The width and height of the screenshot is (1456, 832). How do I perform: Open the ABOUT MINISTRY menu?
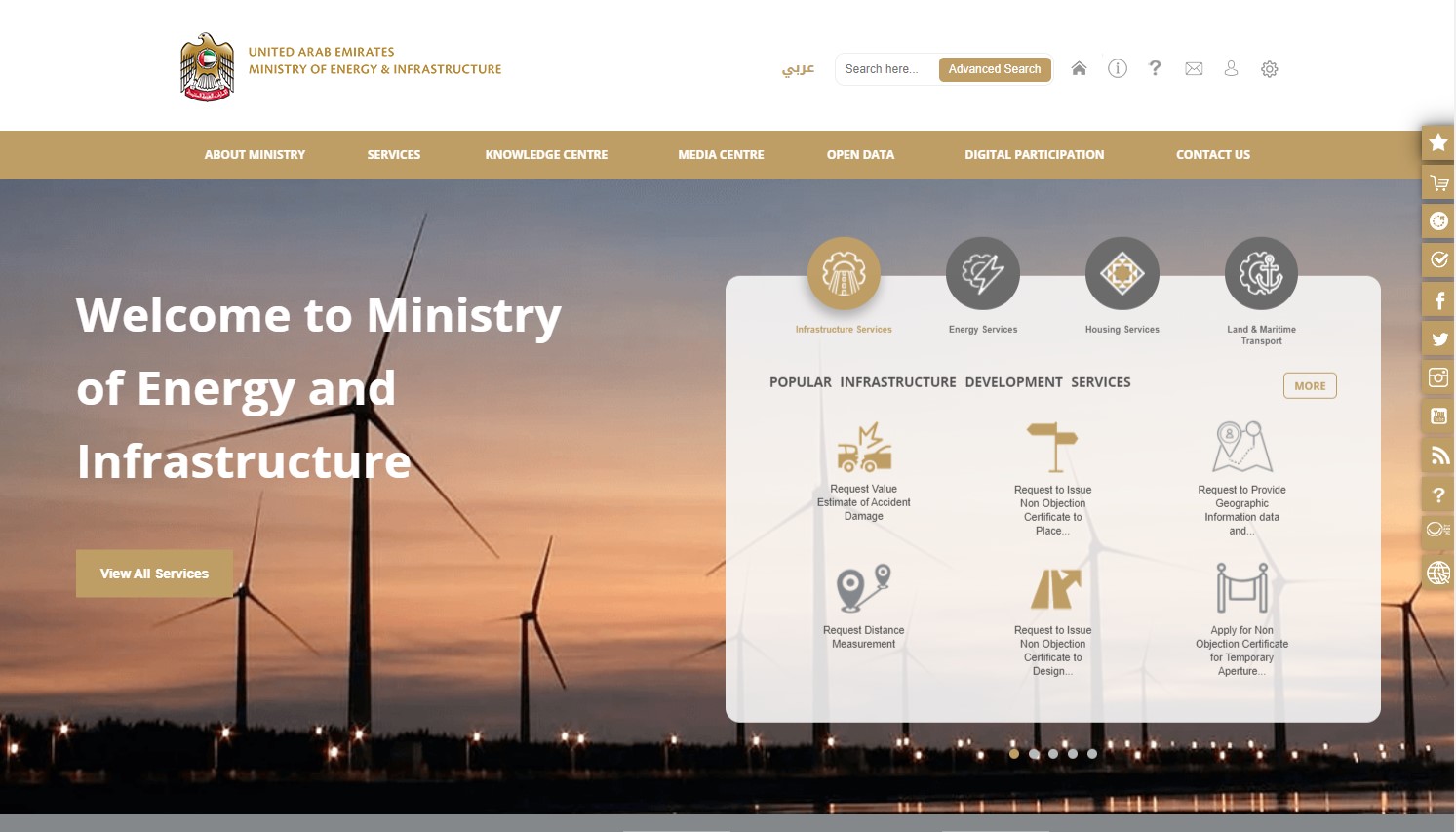[255, 155]
